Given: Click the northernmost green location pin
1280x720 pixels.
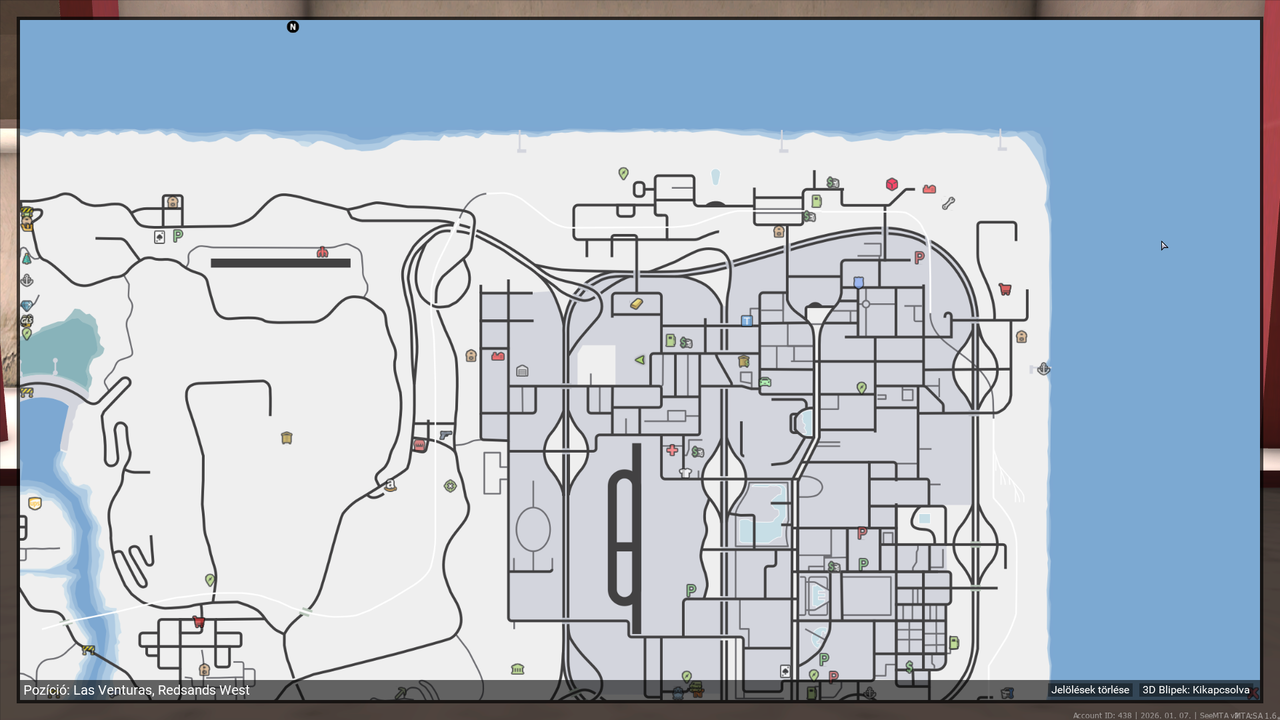Looking at the screenshot, I should [x=623, y=174].
